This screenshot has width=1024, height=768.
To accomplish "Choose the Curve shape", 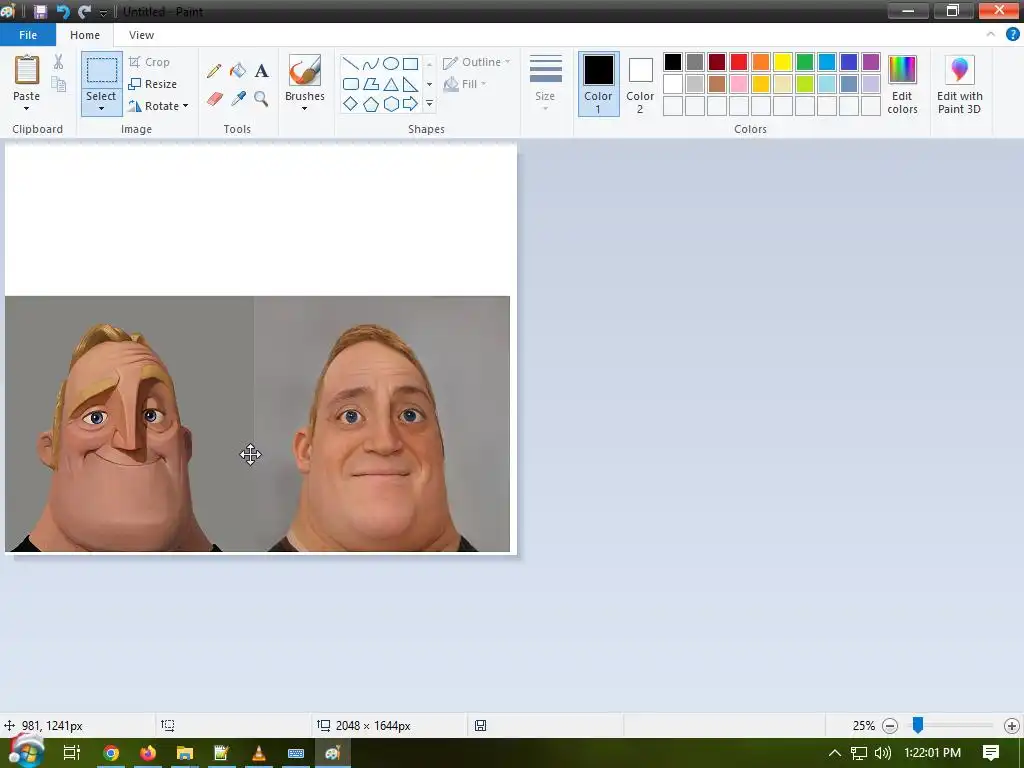I will (x=371, y=63).
